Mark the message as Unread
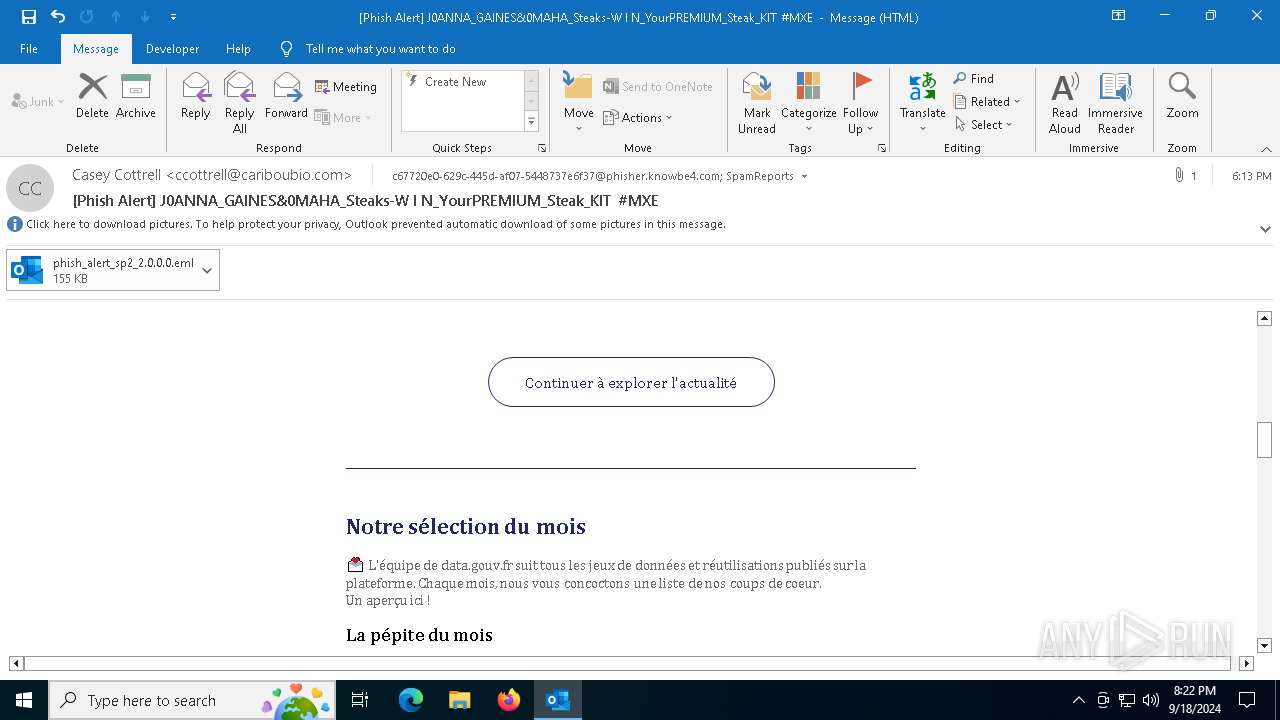 757,103
